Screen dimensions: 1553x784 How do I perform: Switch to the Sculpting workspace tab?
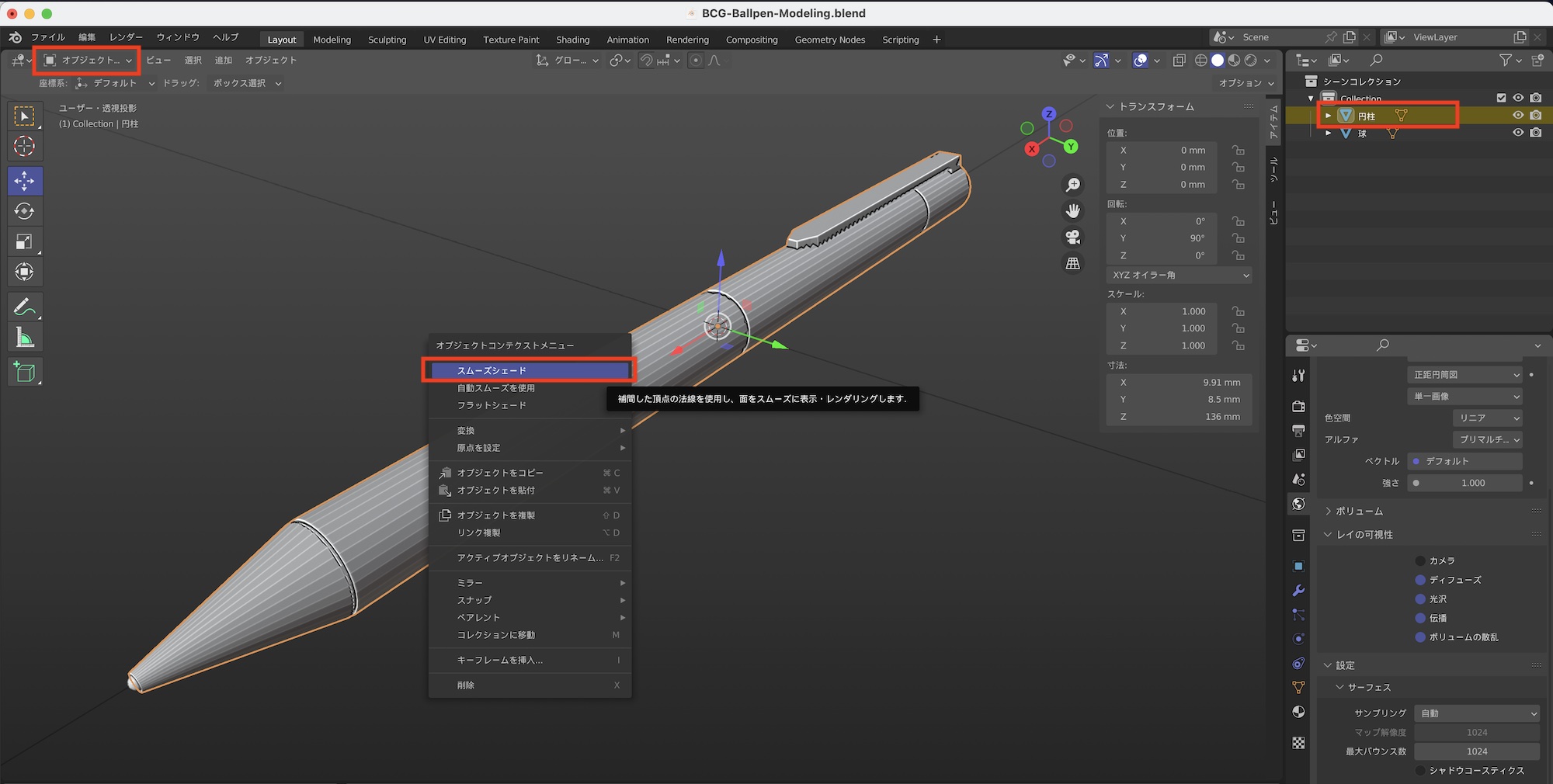387,40
